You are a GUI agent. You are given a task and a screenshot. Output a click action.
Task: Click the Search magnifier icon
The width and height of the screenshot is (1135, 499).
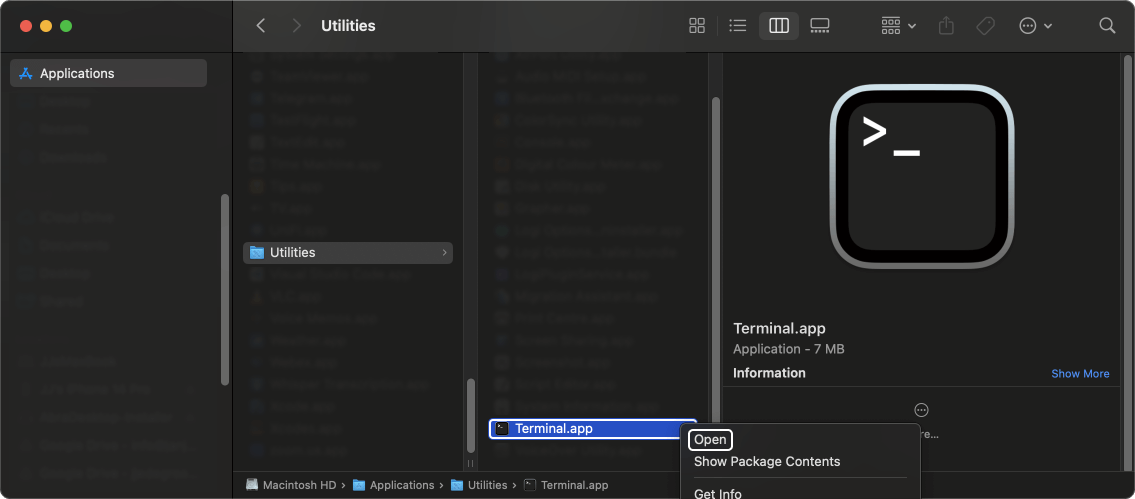tap(1107, 26)
